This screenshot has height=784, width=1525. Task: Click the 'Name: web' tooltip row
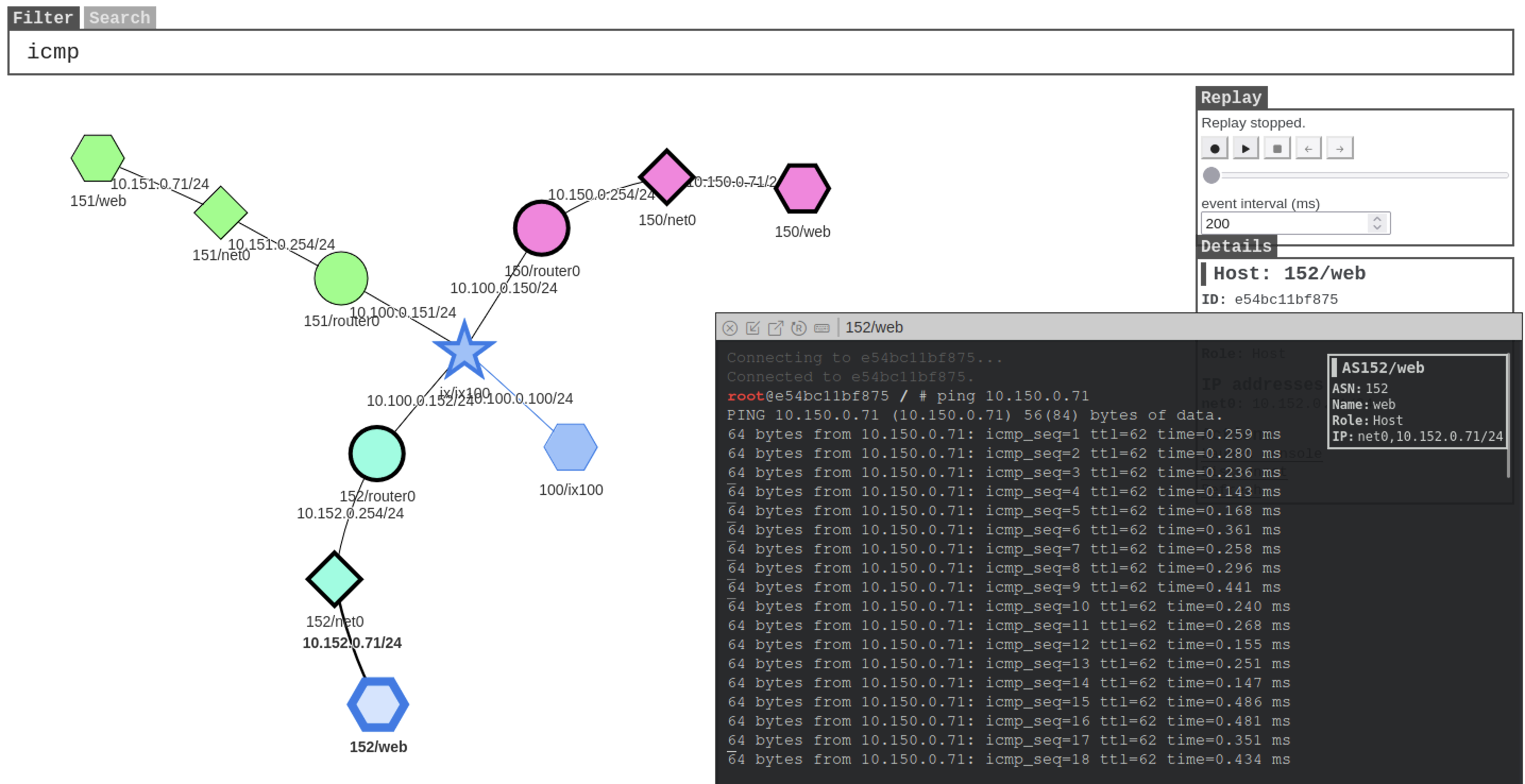(x=1363, y=405)
